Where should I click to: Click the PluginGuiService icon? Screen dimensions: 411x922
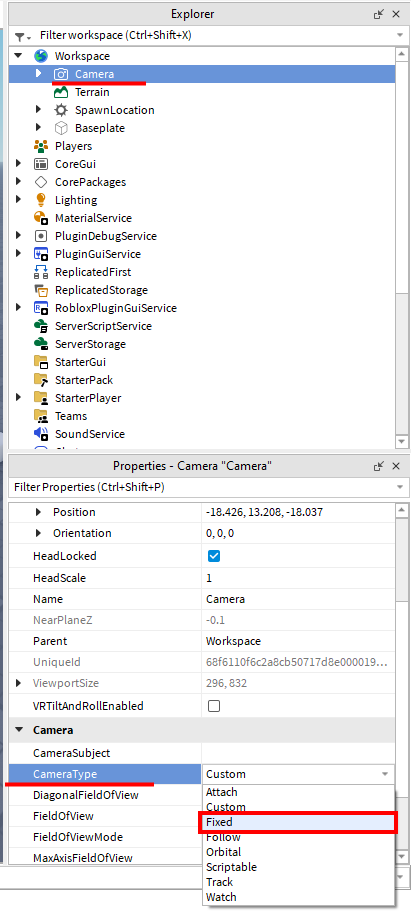tap(41, 254)
